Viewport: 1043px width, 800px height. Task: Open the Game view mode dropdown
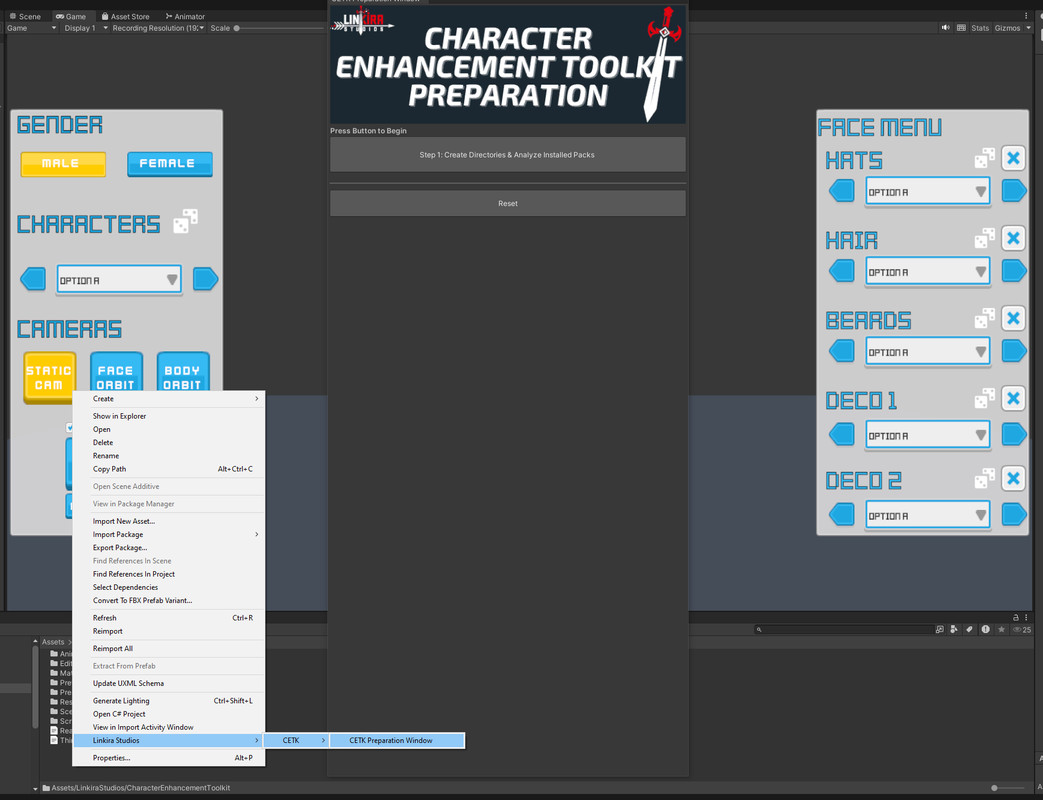tap(31, 28)
